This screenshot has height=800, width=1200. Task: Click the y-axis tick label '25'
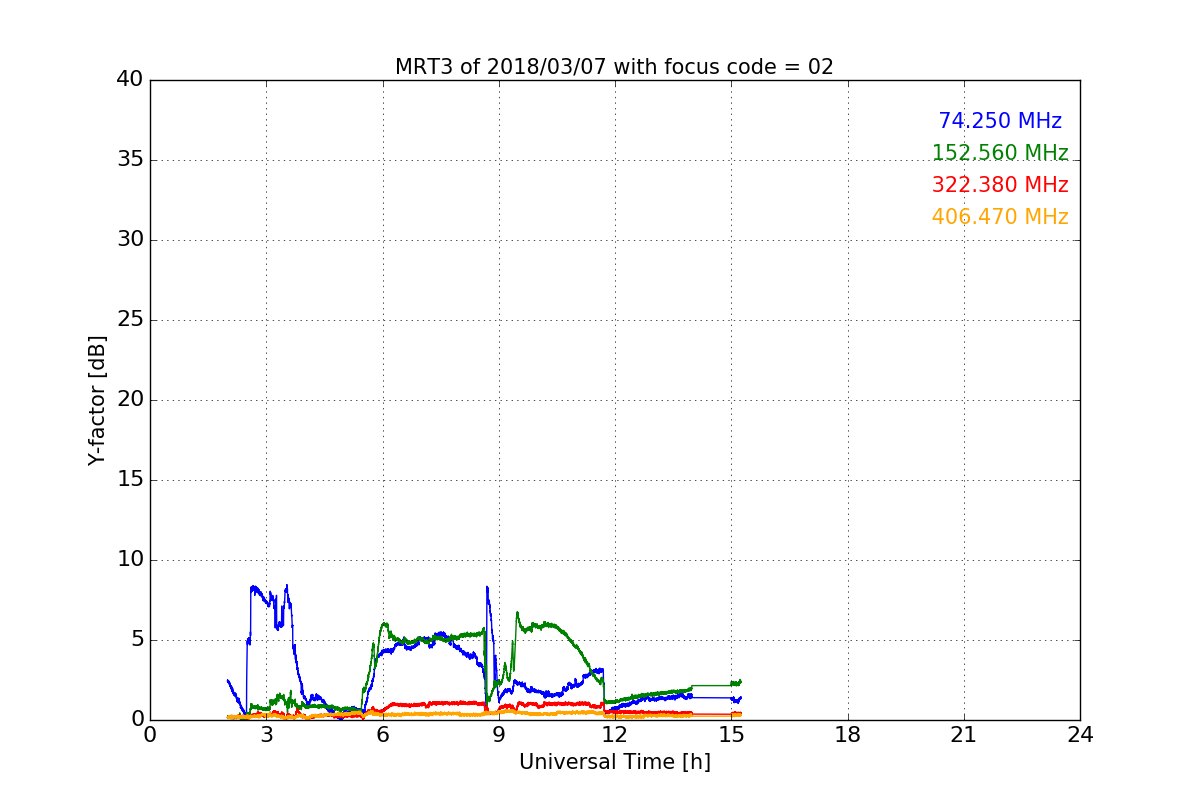click(x=130, y=320)
